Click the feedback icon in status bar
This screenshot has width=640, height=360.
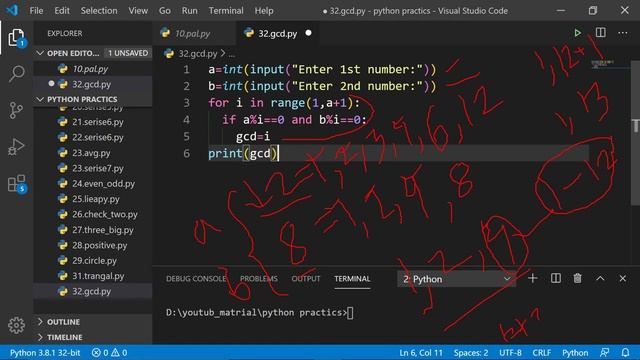604,352
